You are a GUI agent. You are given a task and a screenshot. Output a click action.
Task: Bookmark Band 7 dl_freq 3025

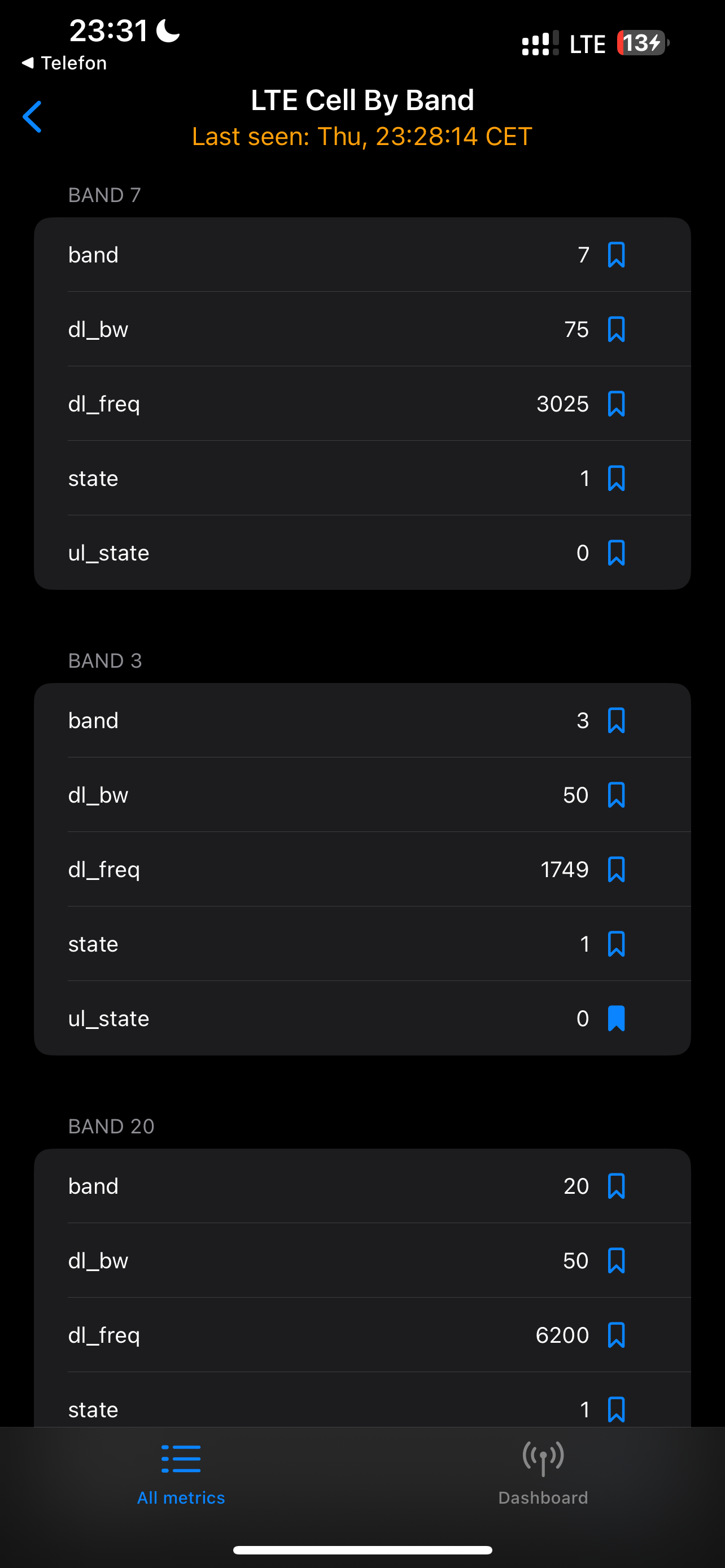tap(616, 404)
